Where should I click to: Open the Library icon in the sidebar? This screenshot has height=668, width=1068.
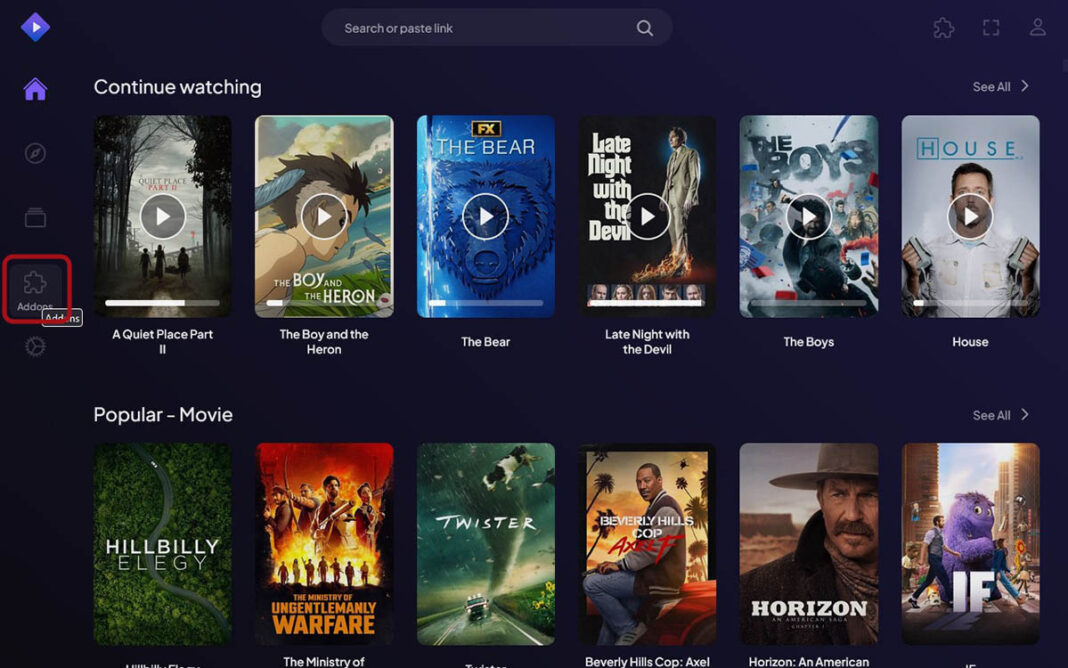tap(35, 217)
